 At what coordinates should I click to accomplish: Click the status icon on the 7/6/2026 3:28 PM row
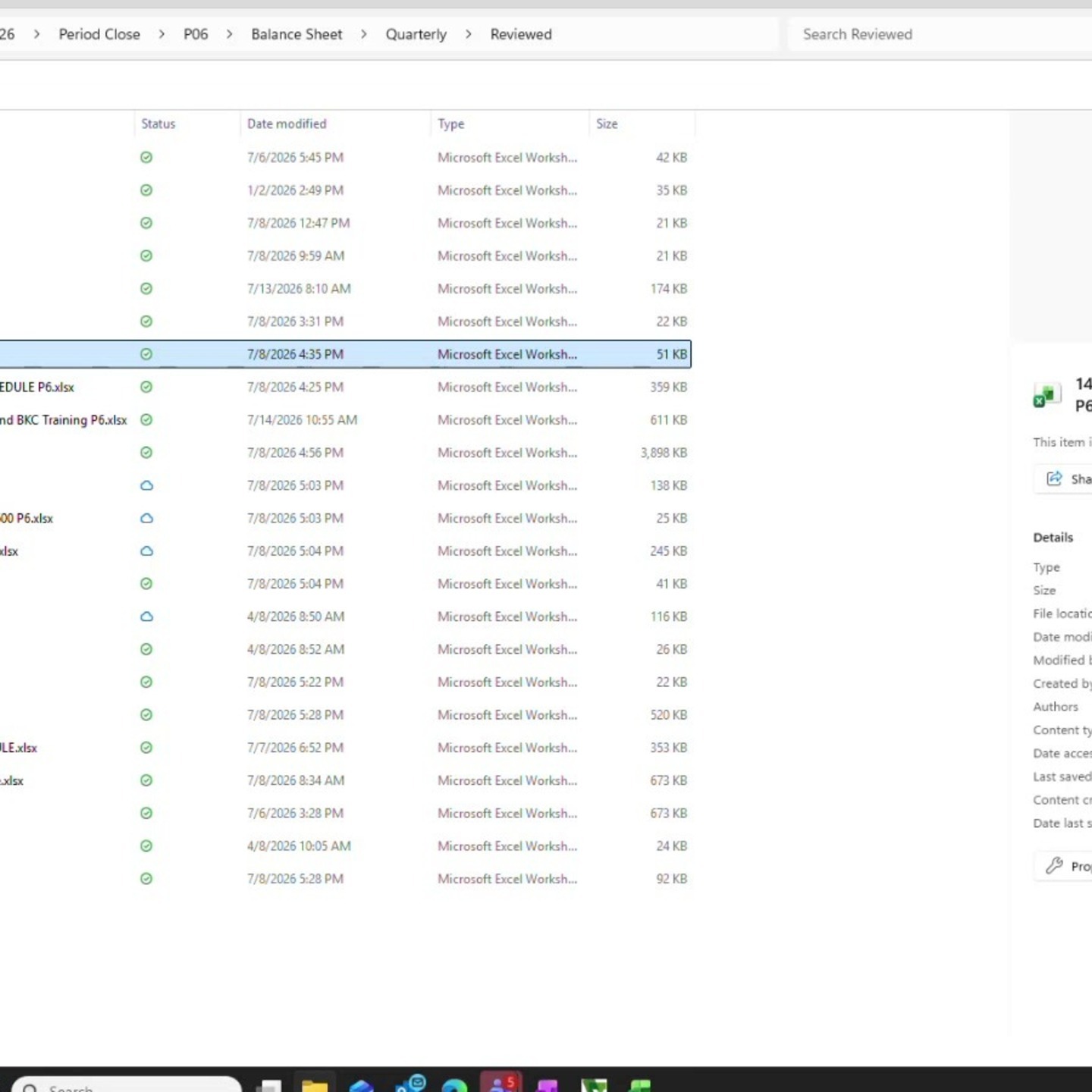[146, 814]
